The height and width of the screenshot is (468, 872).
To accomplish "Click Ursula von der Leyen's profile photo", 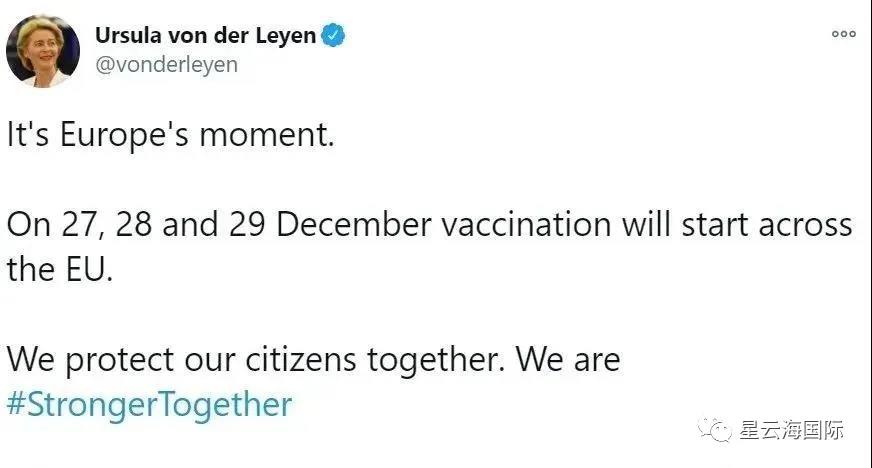I will tap(42, 50).
